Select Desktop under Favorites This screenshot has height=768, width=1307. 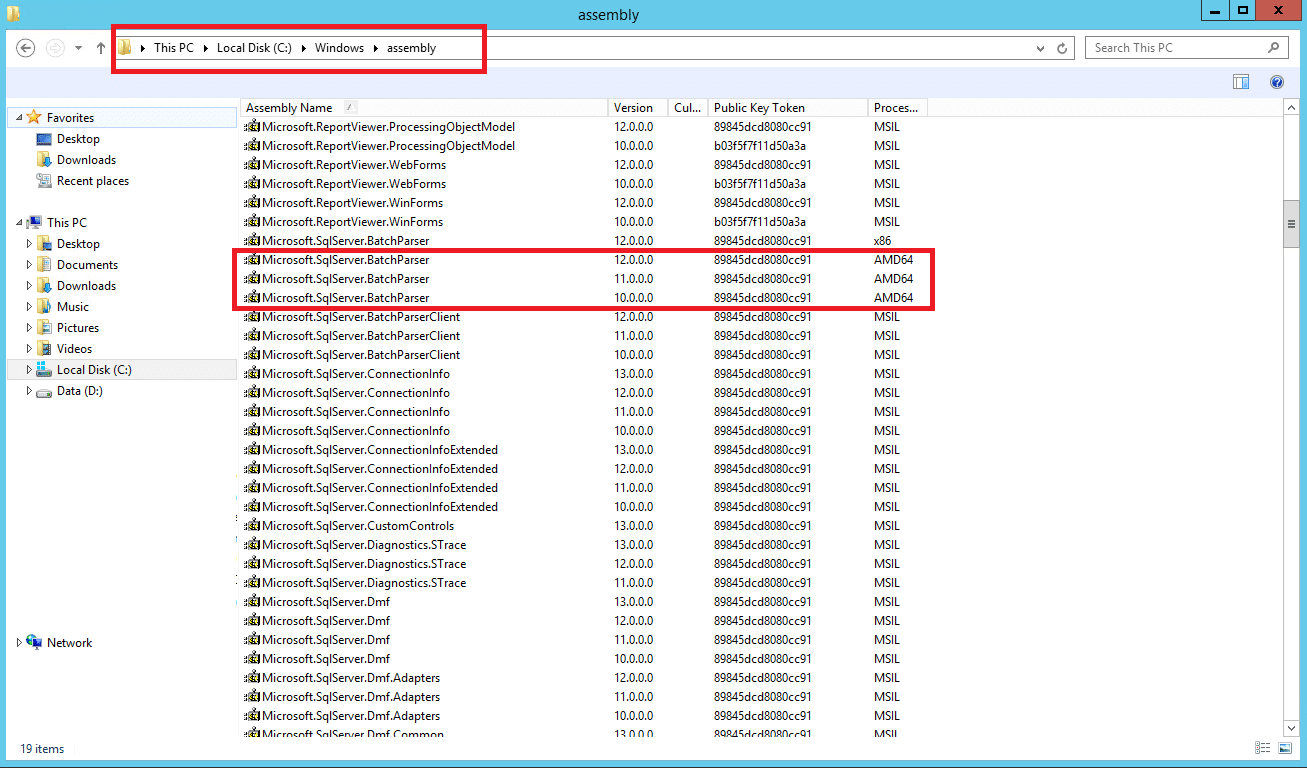[x=78, y=139]
